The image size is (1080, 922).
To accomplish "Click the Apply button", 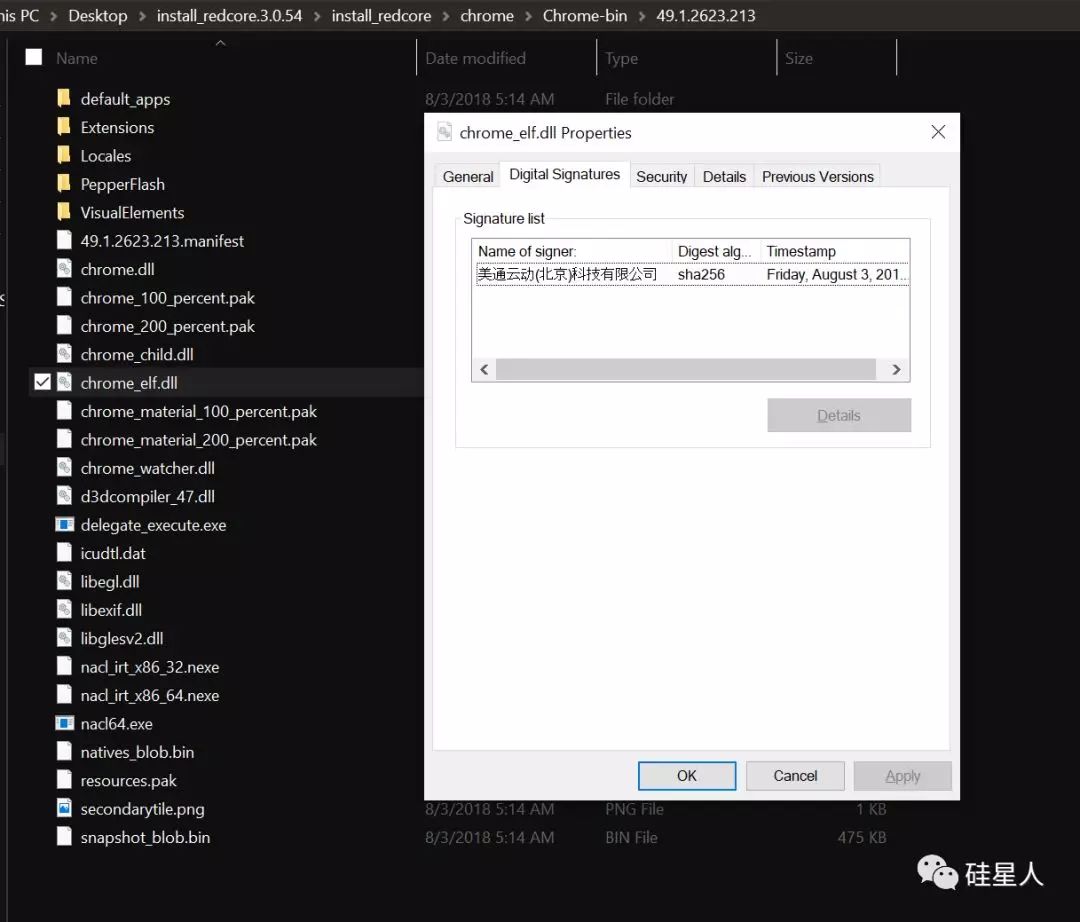I will coord(902,775).
